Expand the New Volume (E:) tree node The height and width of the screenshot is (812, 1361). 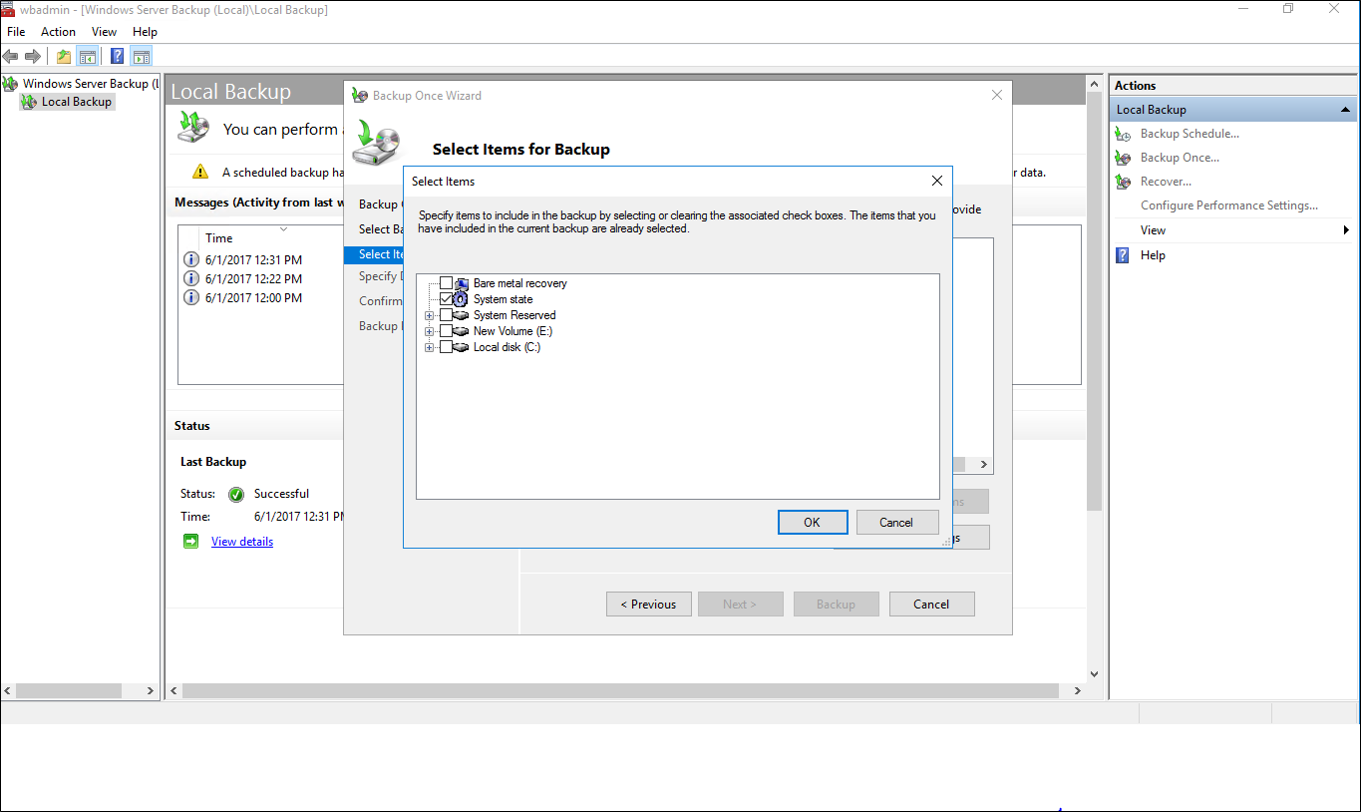tap(430, 332)
